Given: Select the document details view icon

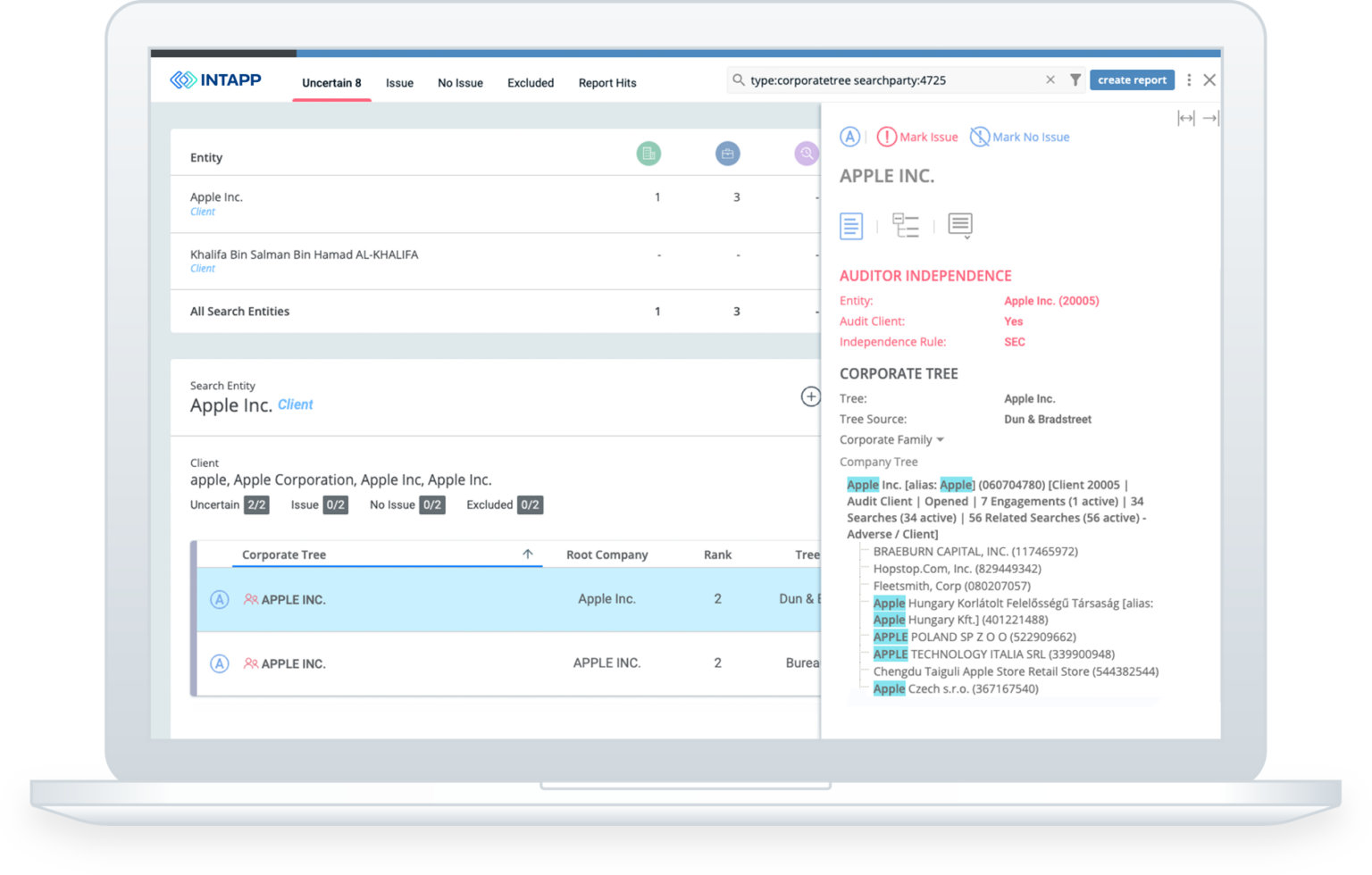Looking at the screenshot, I should tap(851, 226).
